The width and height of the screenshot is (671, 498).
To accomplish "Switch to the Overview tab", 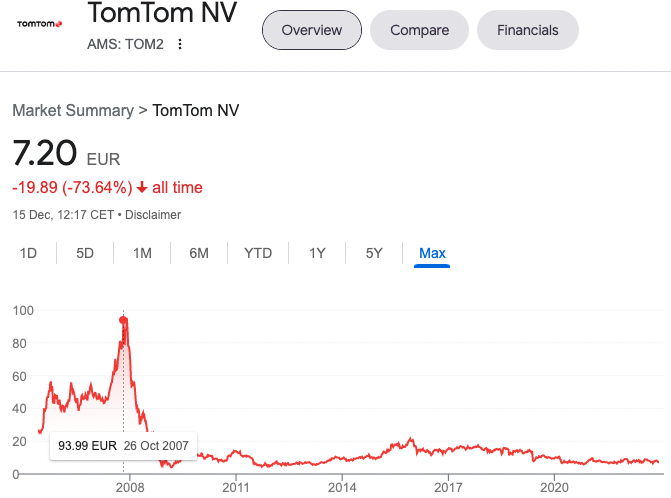I will (312, 30).
